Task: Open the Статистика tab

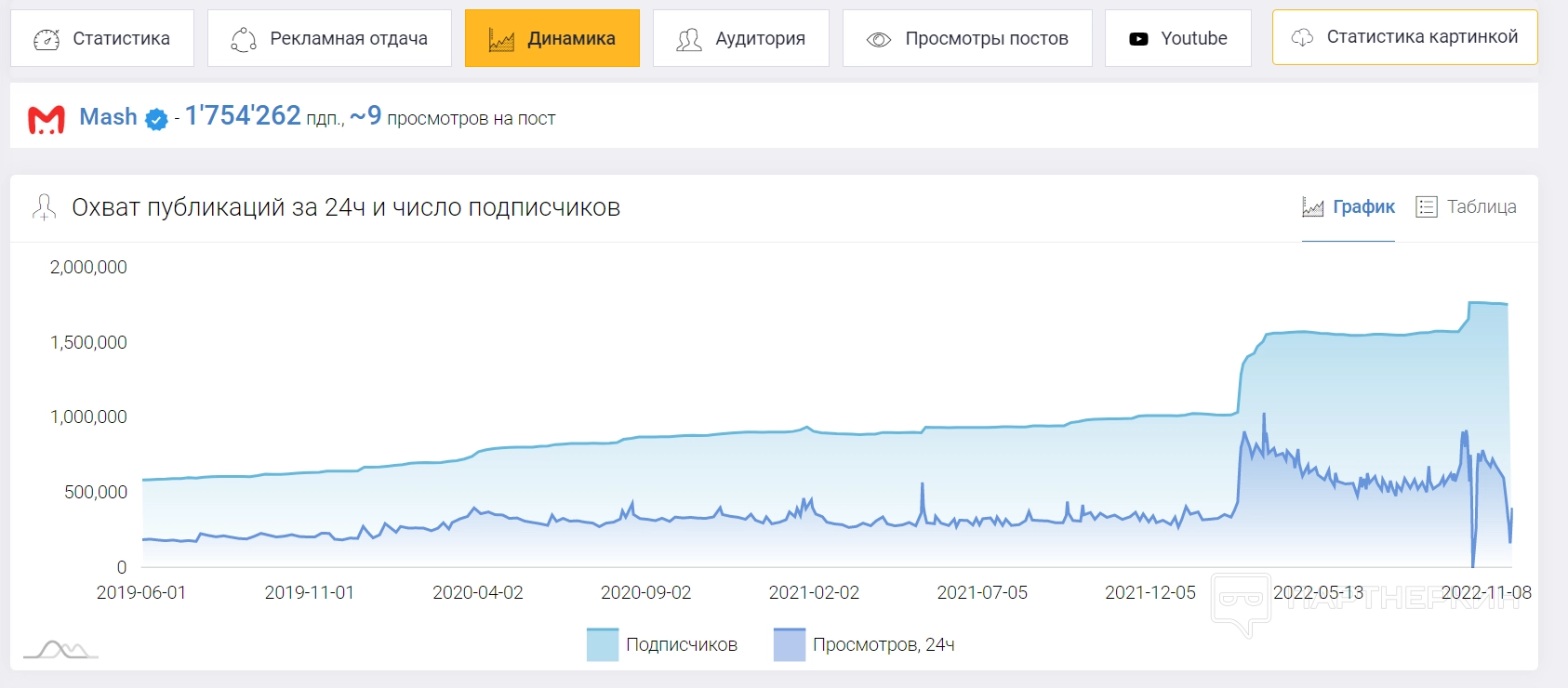Action: tap(121, 38)
